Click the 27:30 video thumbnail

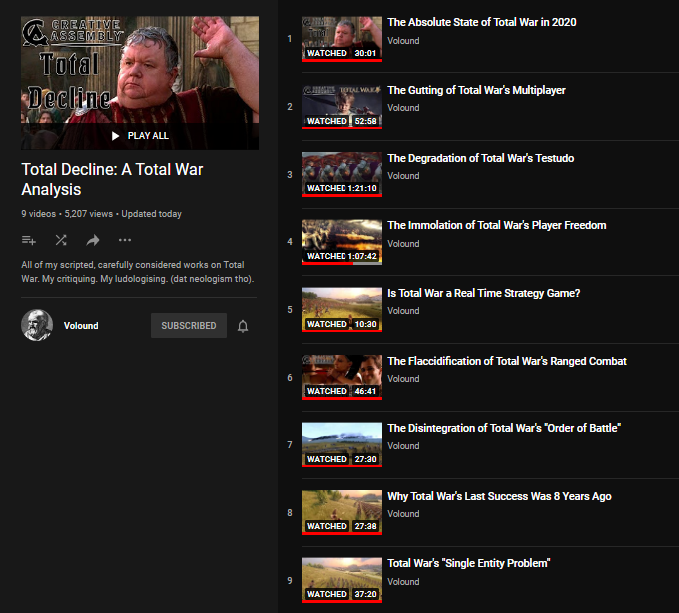[x=342, y=445]
